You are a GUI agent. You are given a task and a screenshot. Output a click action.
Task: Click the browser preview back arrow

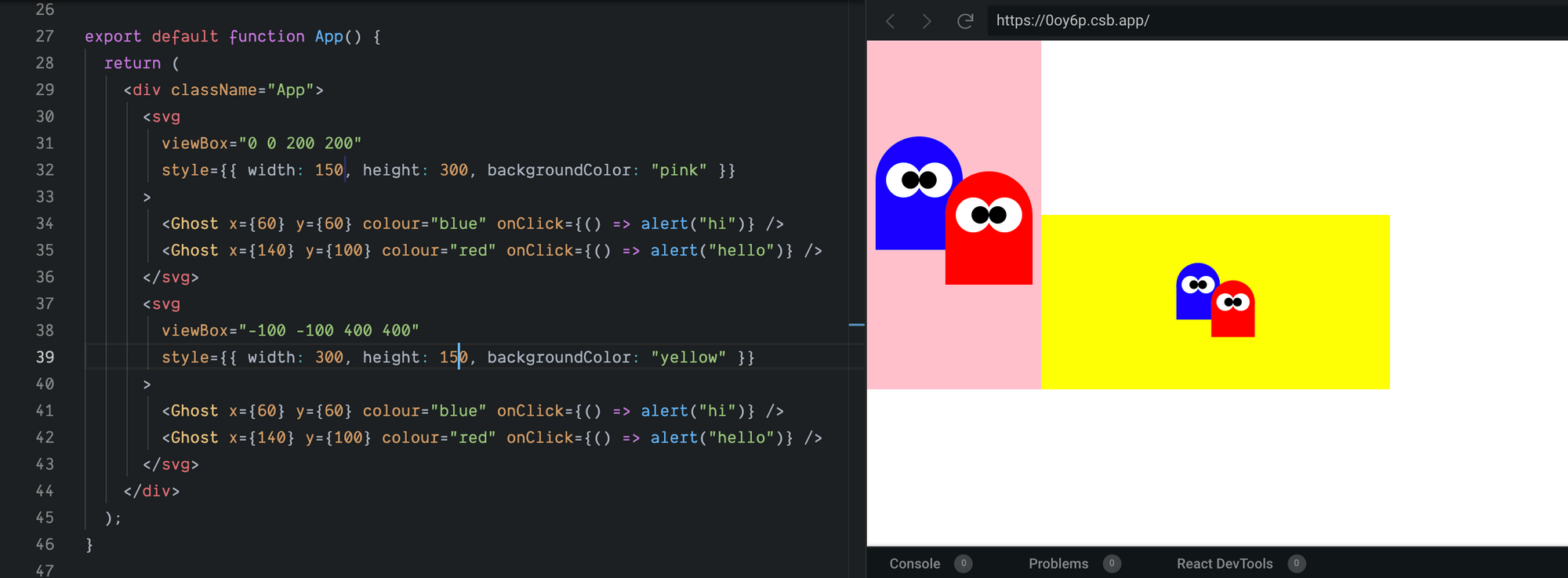[890, 21]
